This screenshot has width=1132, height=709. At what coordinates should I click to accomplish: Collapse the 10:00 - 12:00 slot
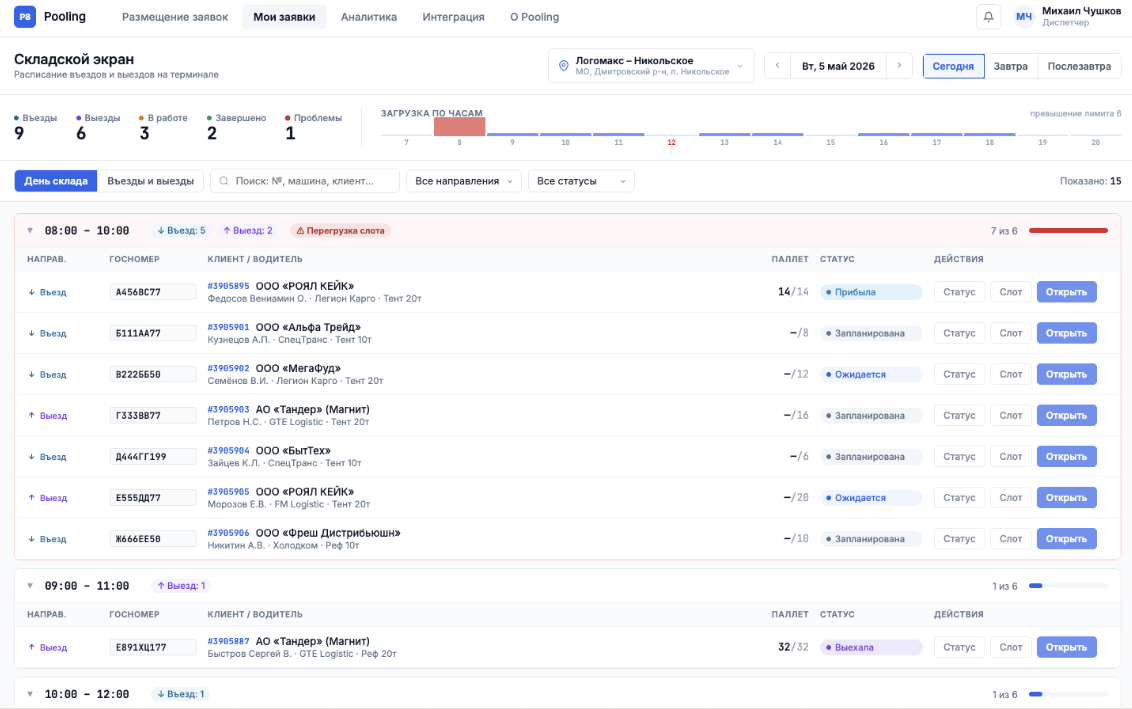30,695
